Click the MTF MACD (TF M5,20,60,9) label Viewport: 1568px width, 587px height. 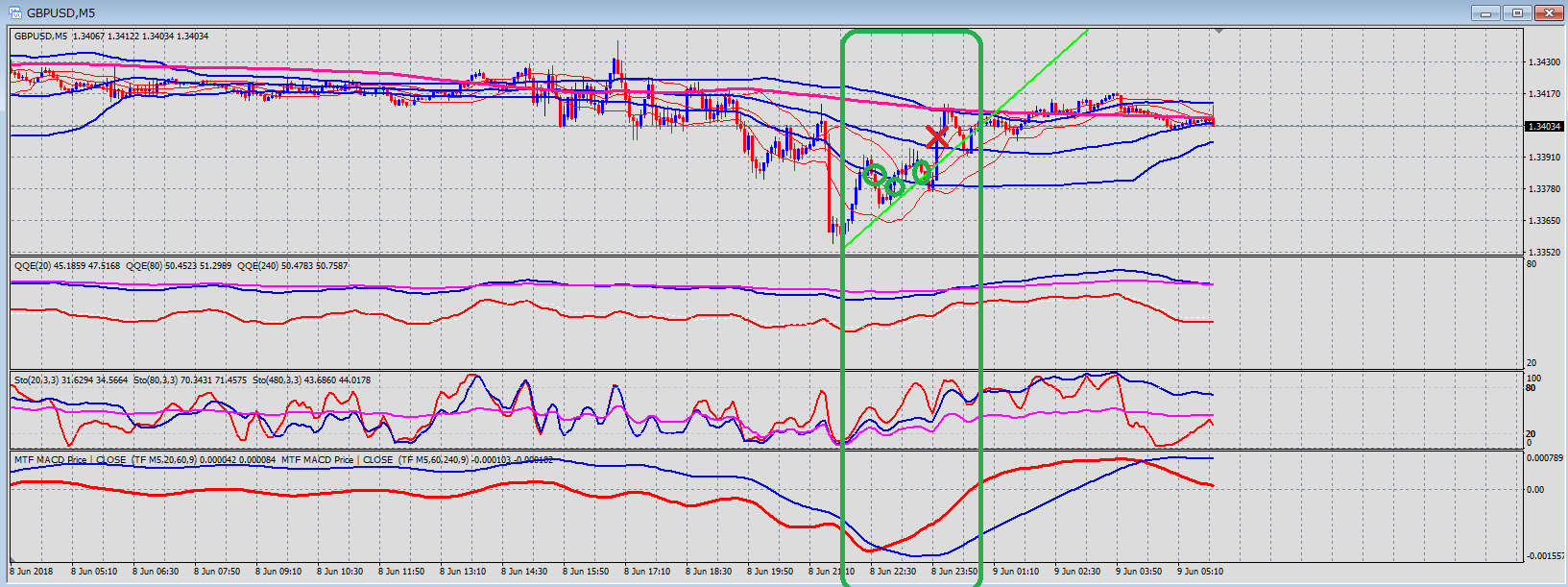(145, 460)
